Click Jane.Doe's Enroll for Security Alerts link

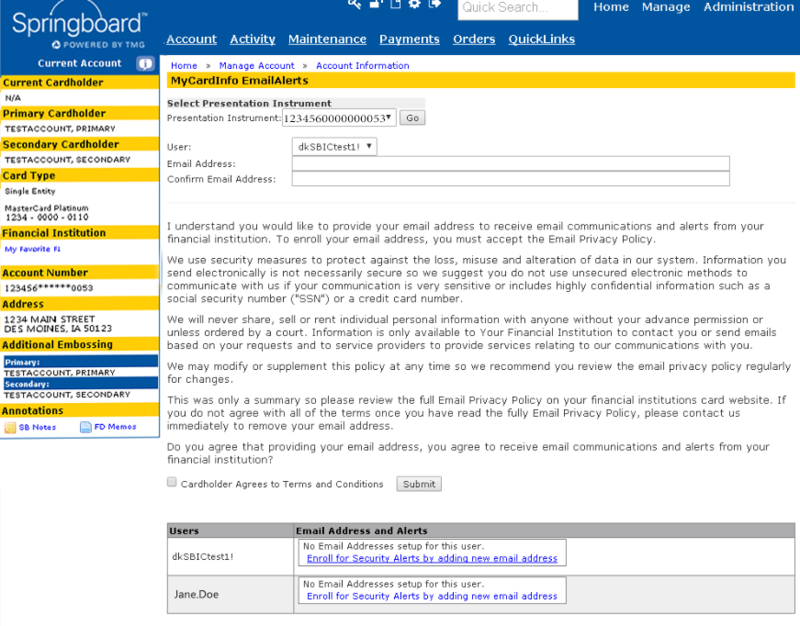432,596
